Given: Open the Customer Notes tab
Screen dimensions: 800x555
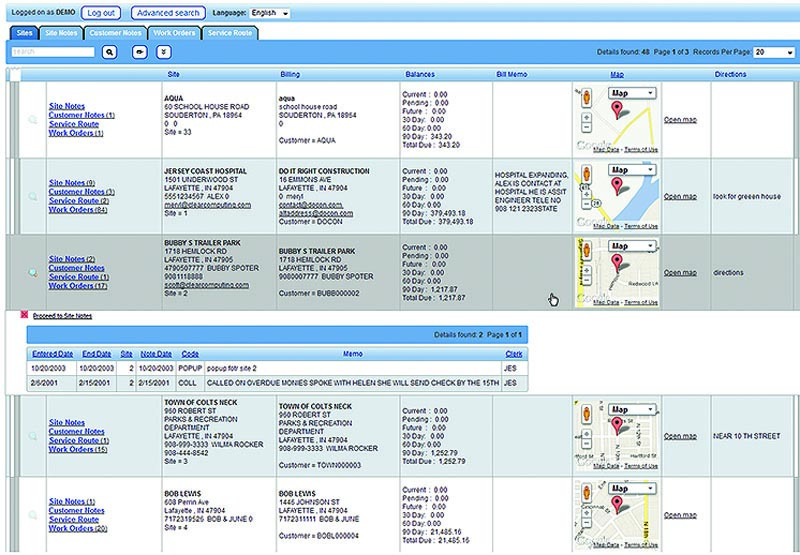Looking at the screenshot, I should point(115,33).
